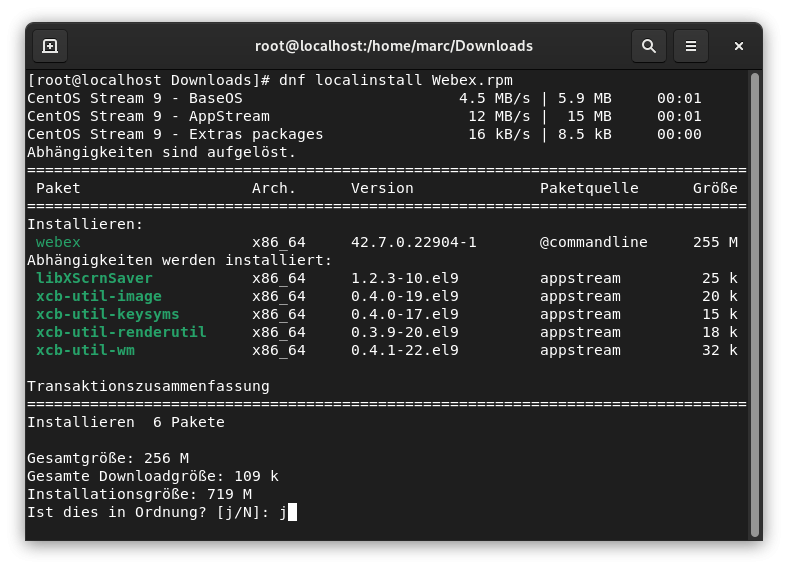Click the 'Installieren 6 Pakete' line
The height and width of the screenshot is (569, 788).
[x=126, y=423]
